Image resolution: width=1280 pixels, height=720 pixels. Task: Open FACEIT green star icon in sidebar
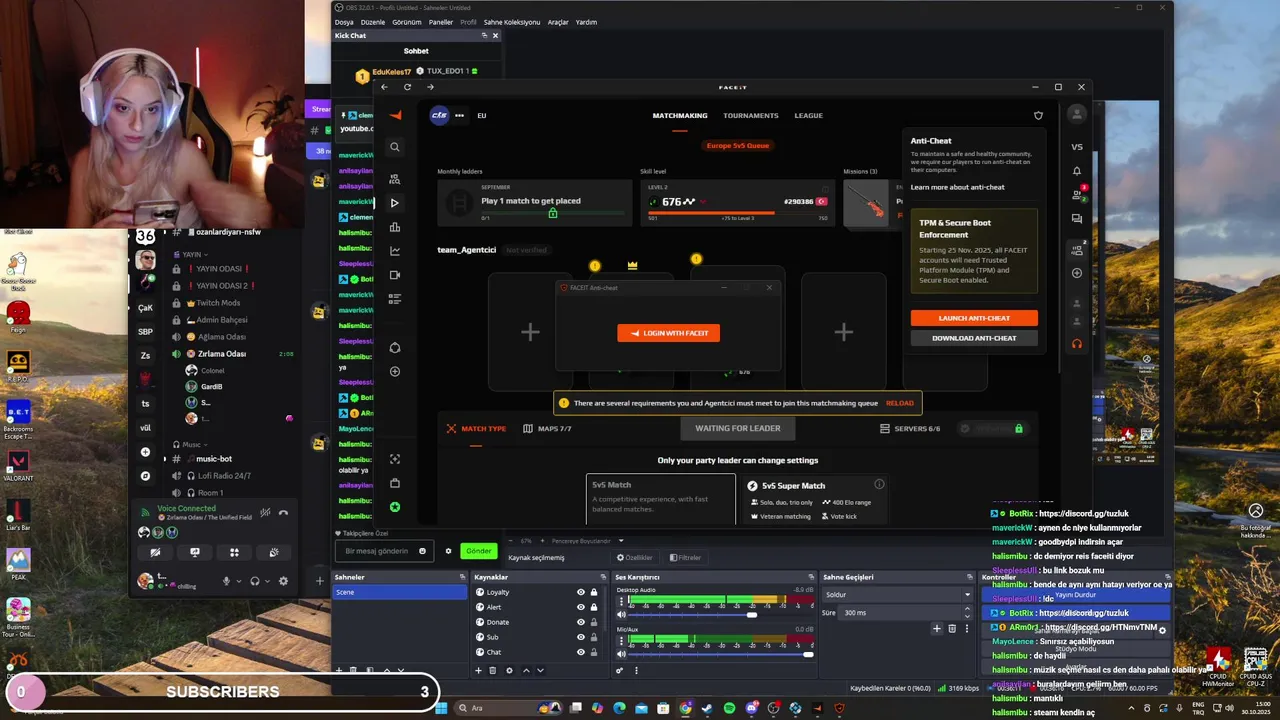pos(395,507)
